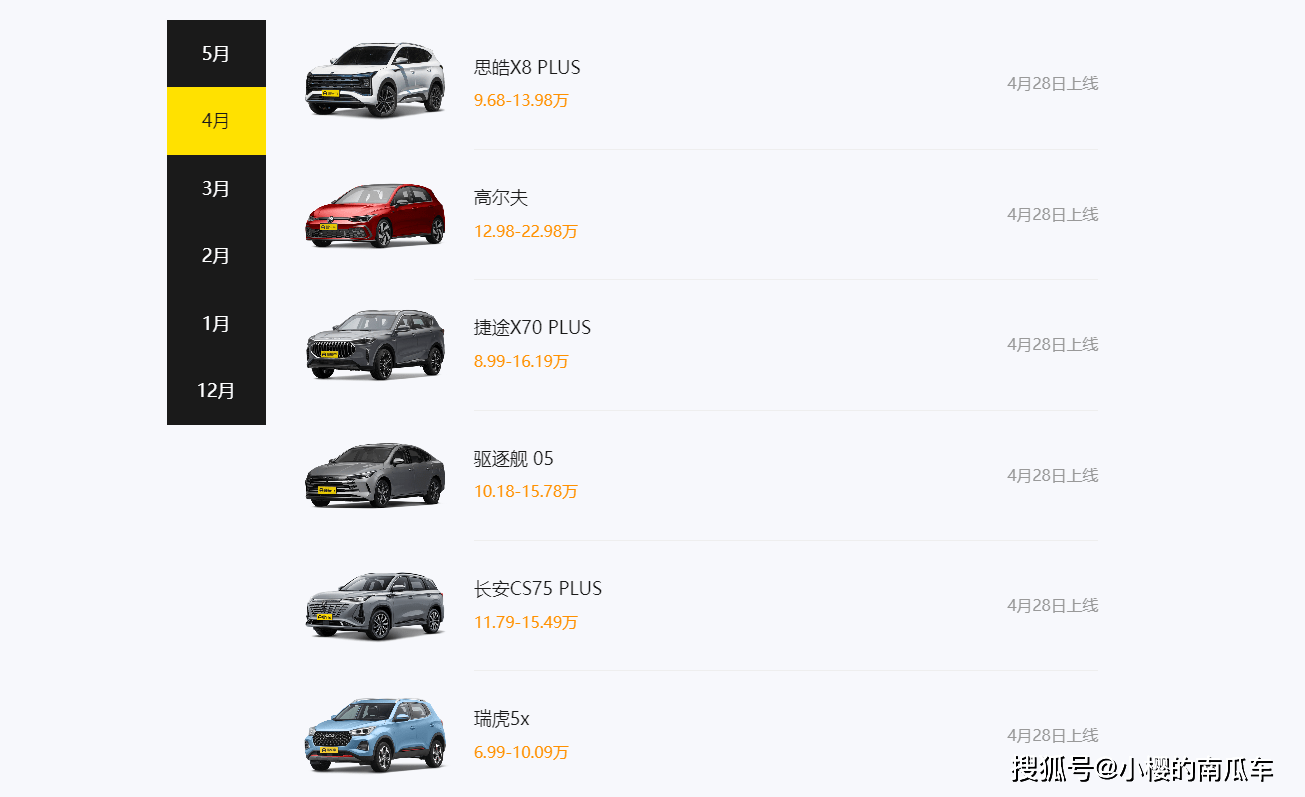Select the 5月 month tab
The width and height of the screenshot is (1305, 797).
[x=216, y=53]
